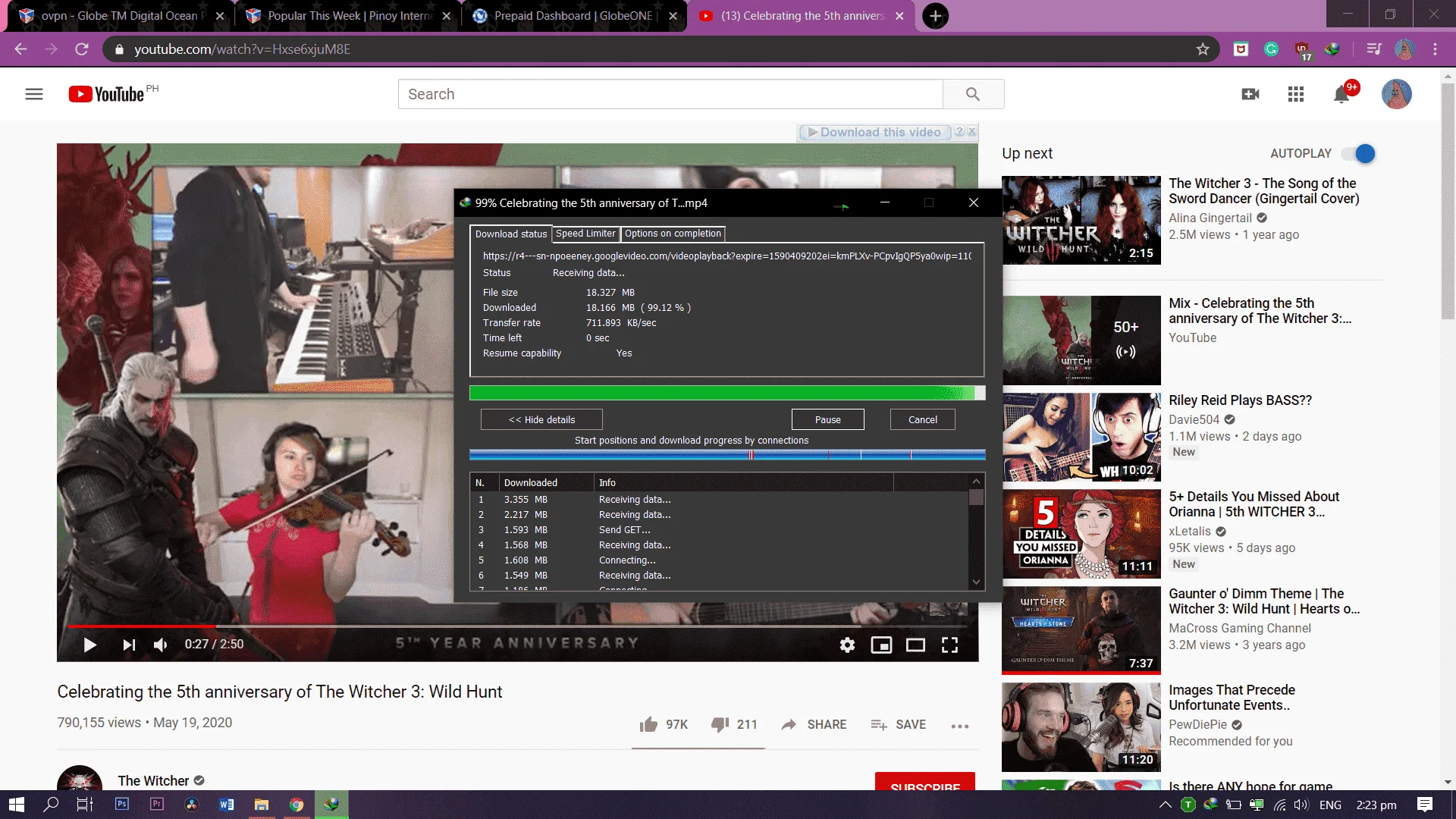Click in the YouTube search field
The image size is (1456, 819).
670,94
